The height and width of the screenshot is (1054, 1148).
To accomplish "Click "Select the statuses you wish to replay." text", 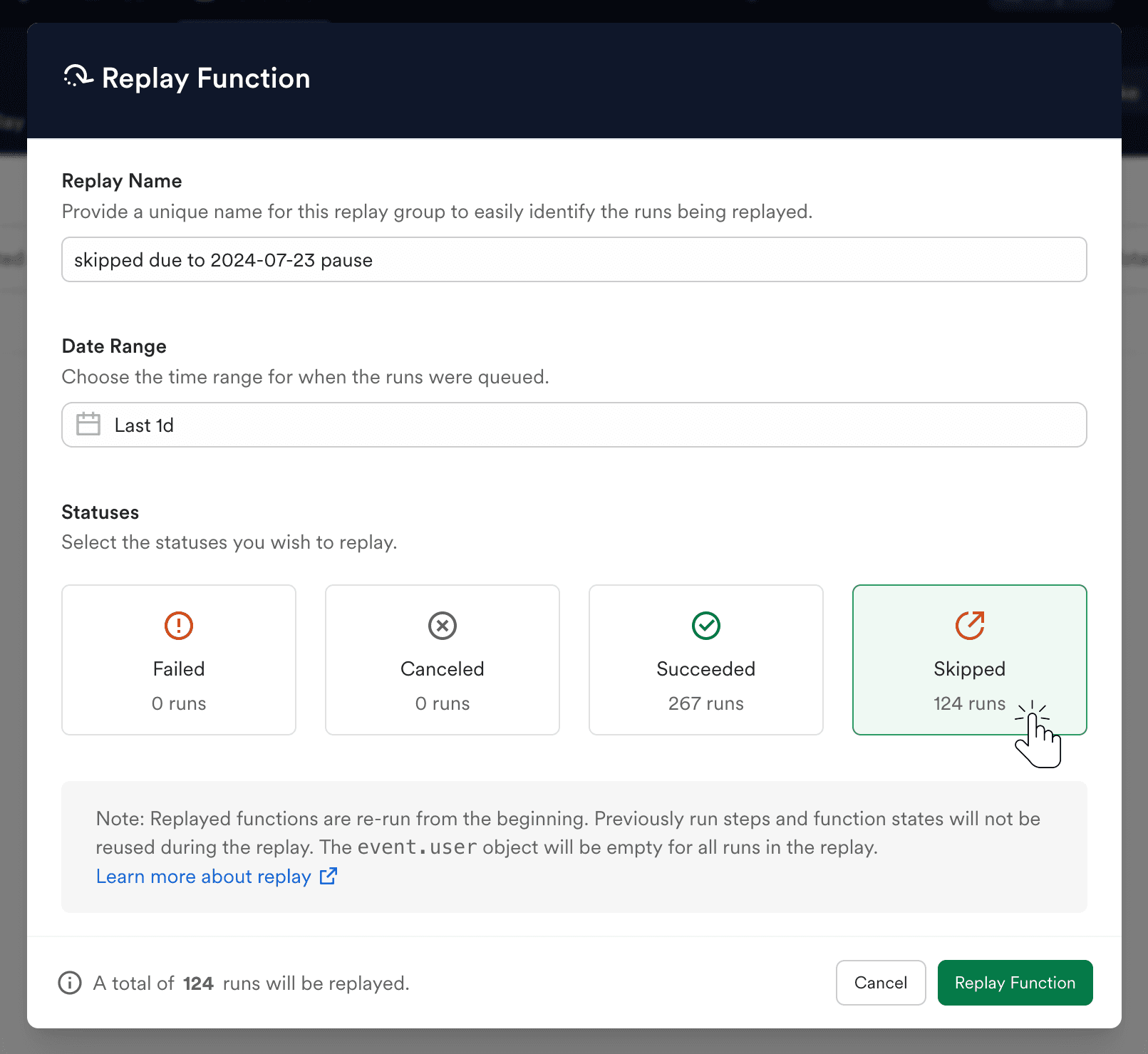I will click(229, 542).
